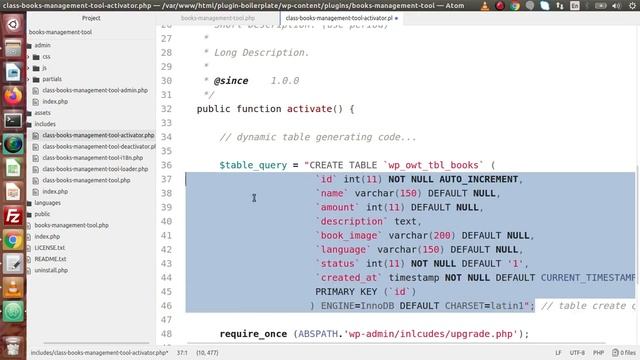Open Ubuntu Dash search launcher
Viewport: 640px width, 360px height.
tap(13, 24)
